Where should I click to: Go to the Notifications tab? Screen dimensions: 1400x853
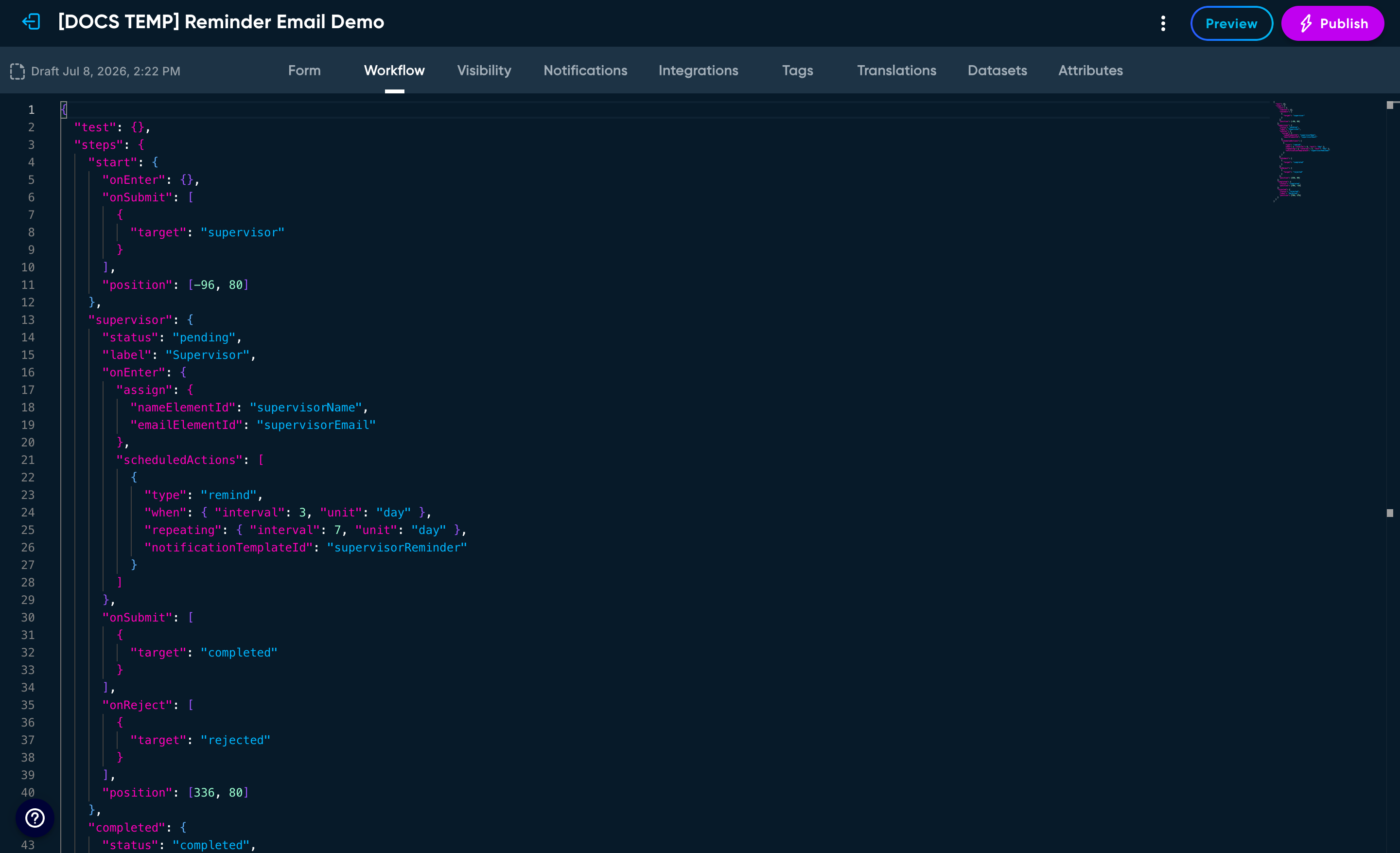click(585, 71)
